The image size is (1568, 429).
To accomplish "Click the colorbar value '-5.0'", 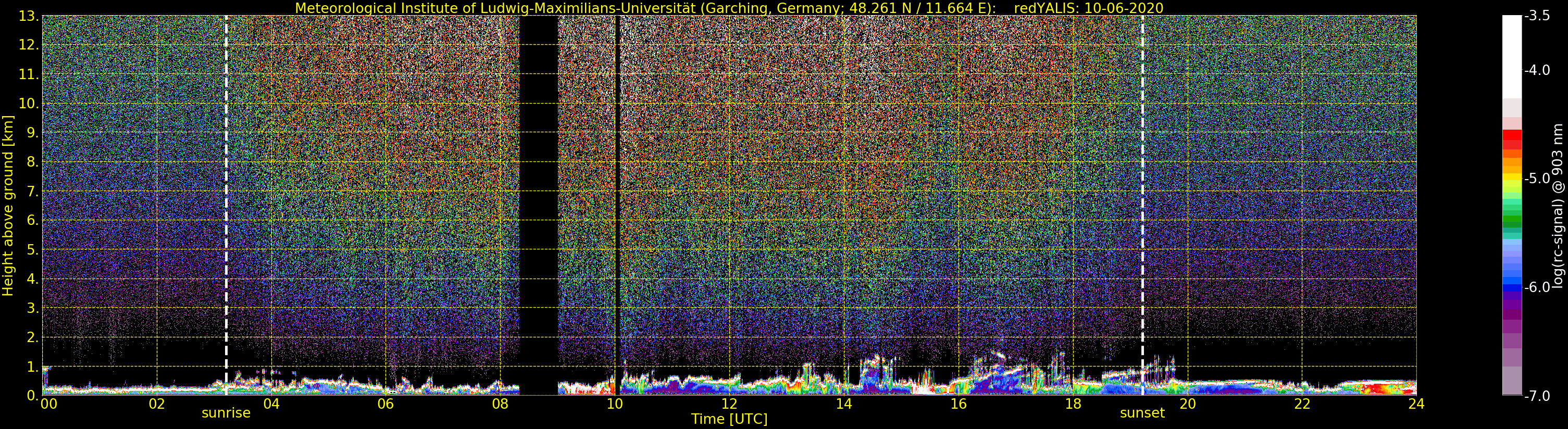I will 1537,178.
